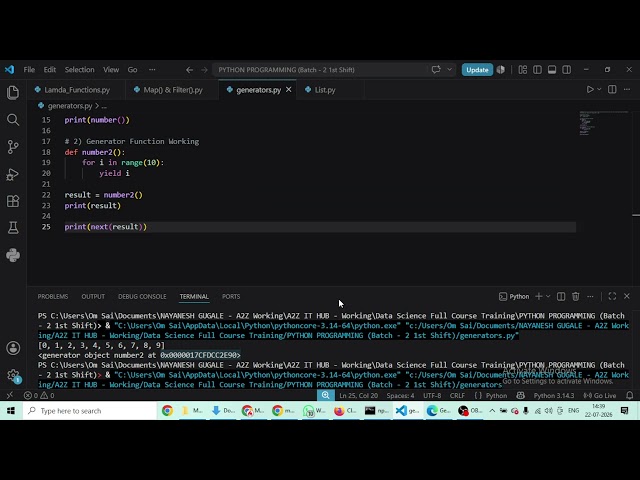
Task: Toggle the Secondary Side Bar
Action: click(x=567, y=70)
